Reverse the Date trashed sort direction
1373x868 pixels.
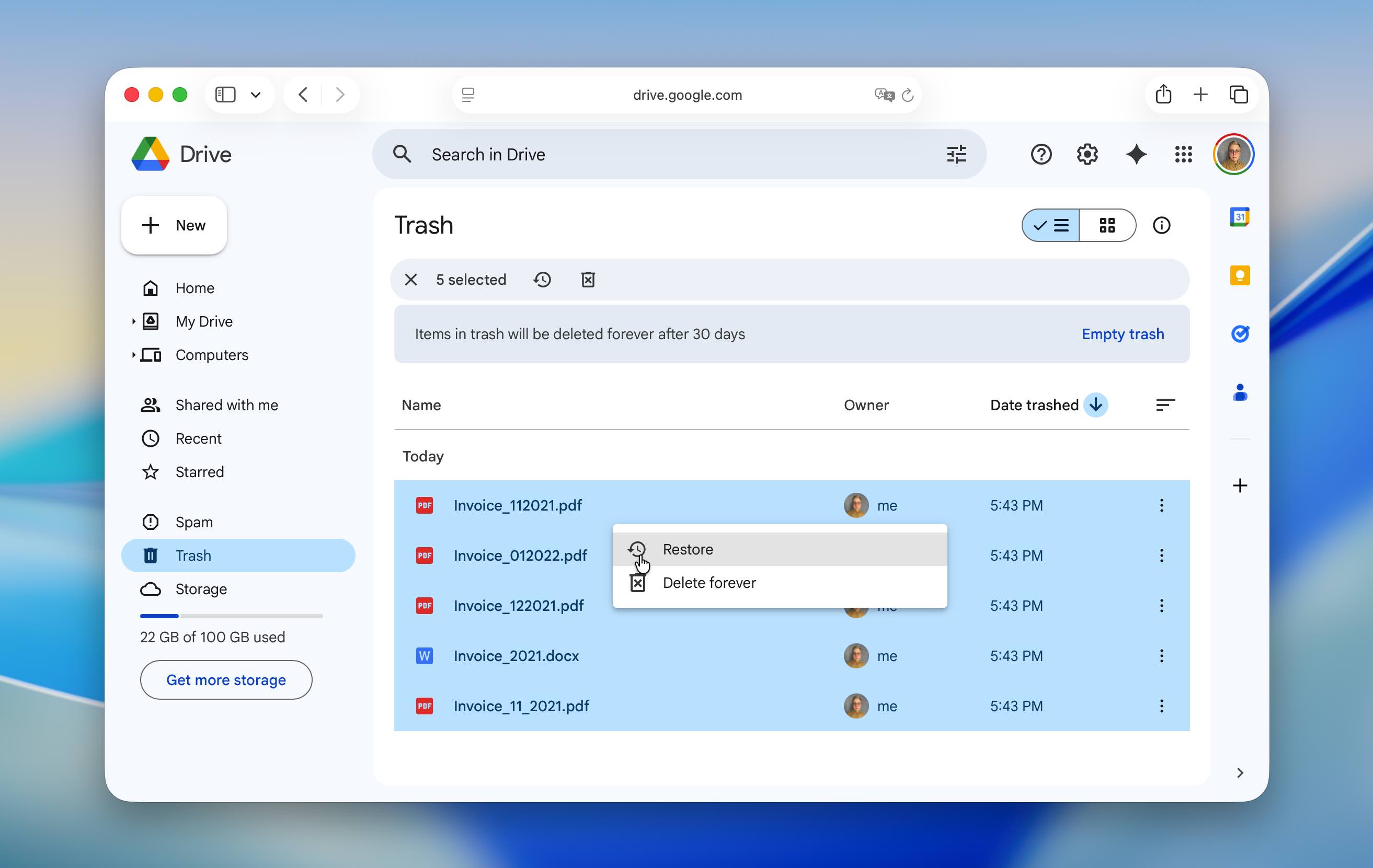[1095, 405]
